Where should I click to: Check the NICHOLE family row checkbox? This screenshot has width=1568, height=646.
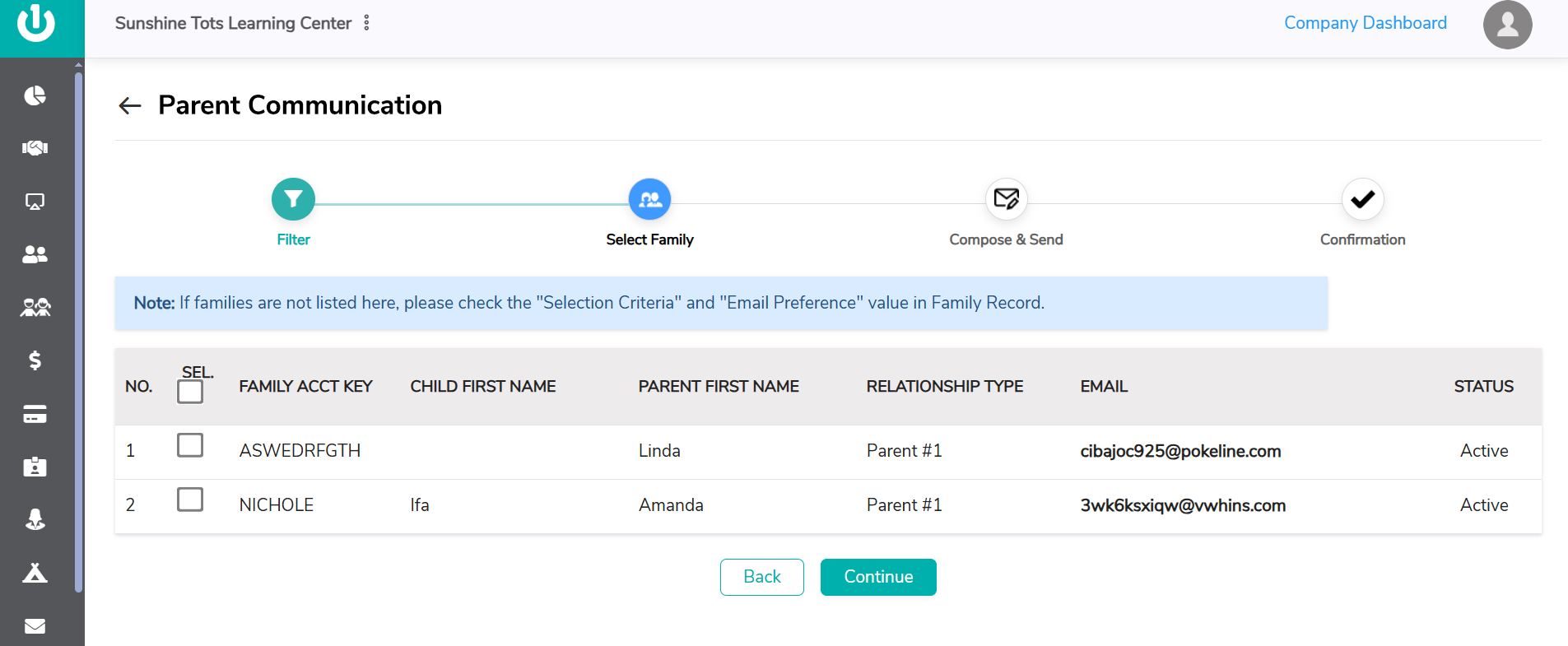pos(190,500)
